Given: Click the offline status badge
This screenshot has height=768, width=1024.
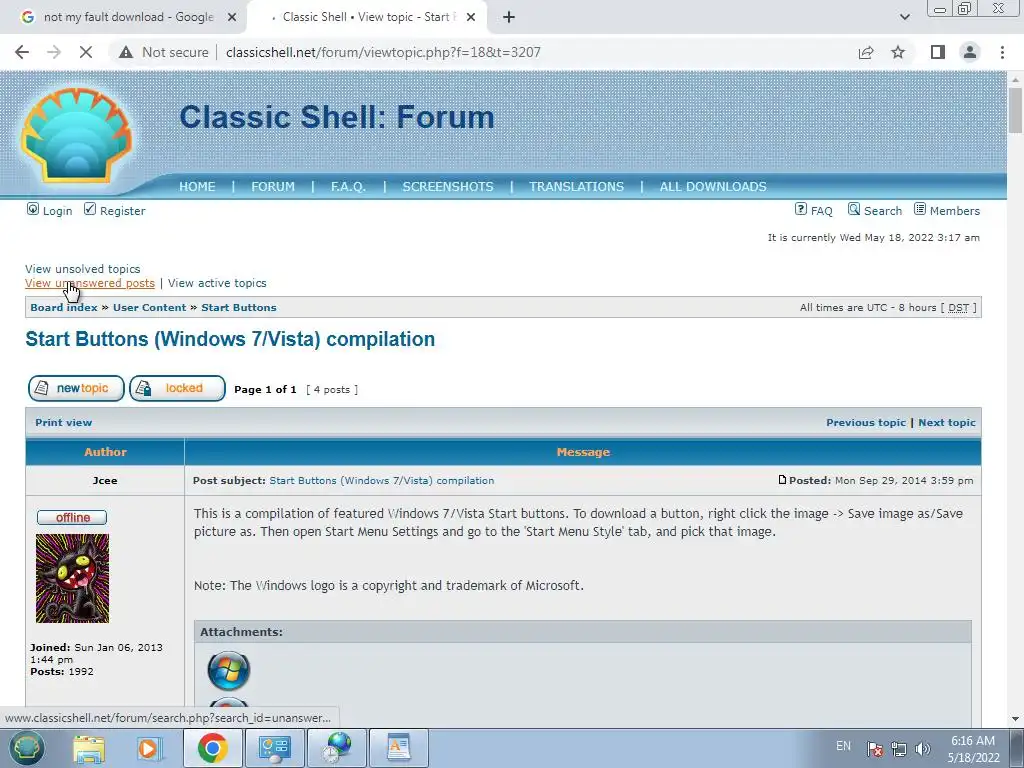Looking at the screenshot, I should [x=72, y=518].
